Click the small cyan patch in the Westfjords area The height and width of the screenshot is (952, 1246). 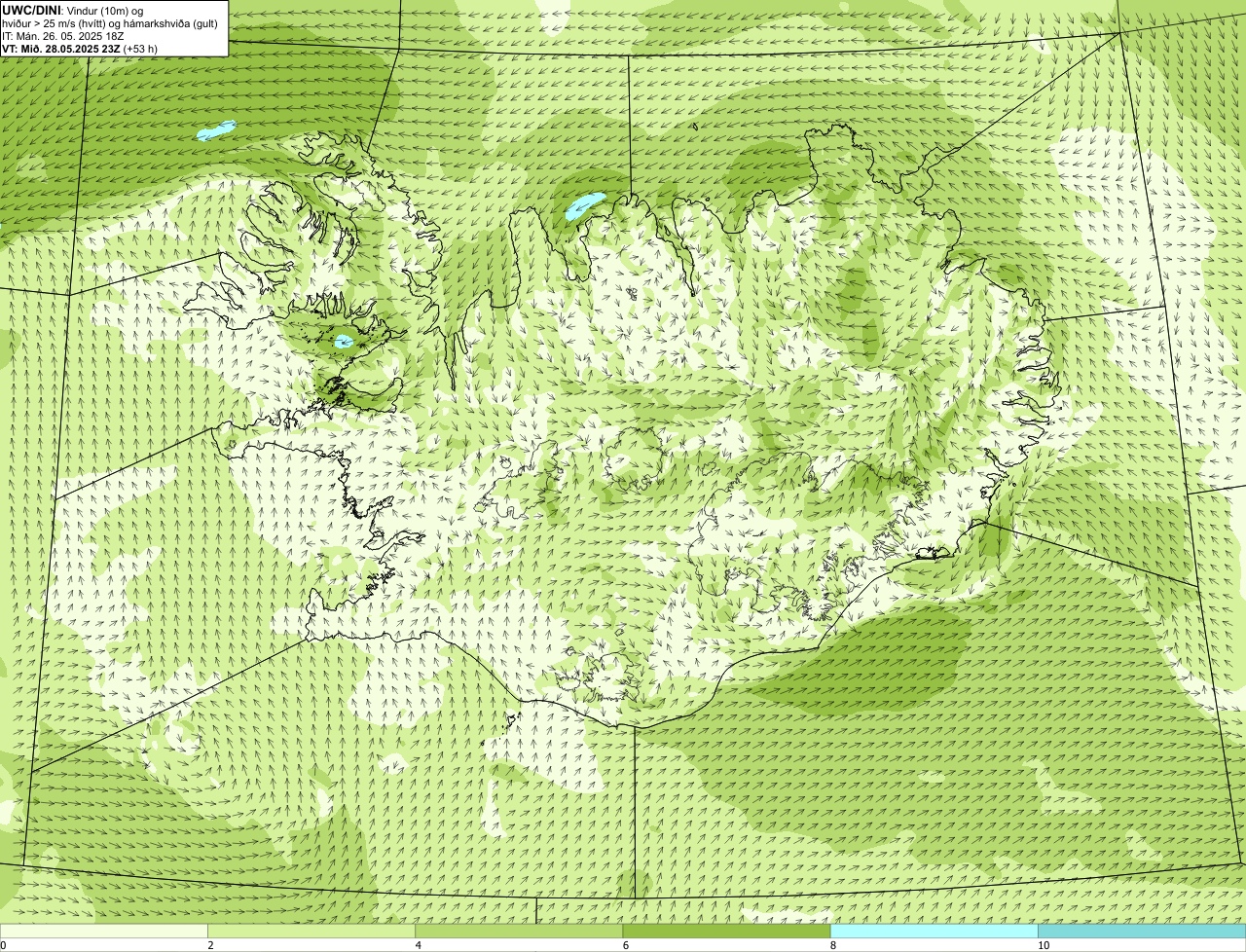[343, 341]
